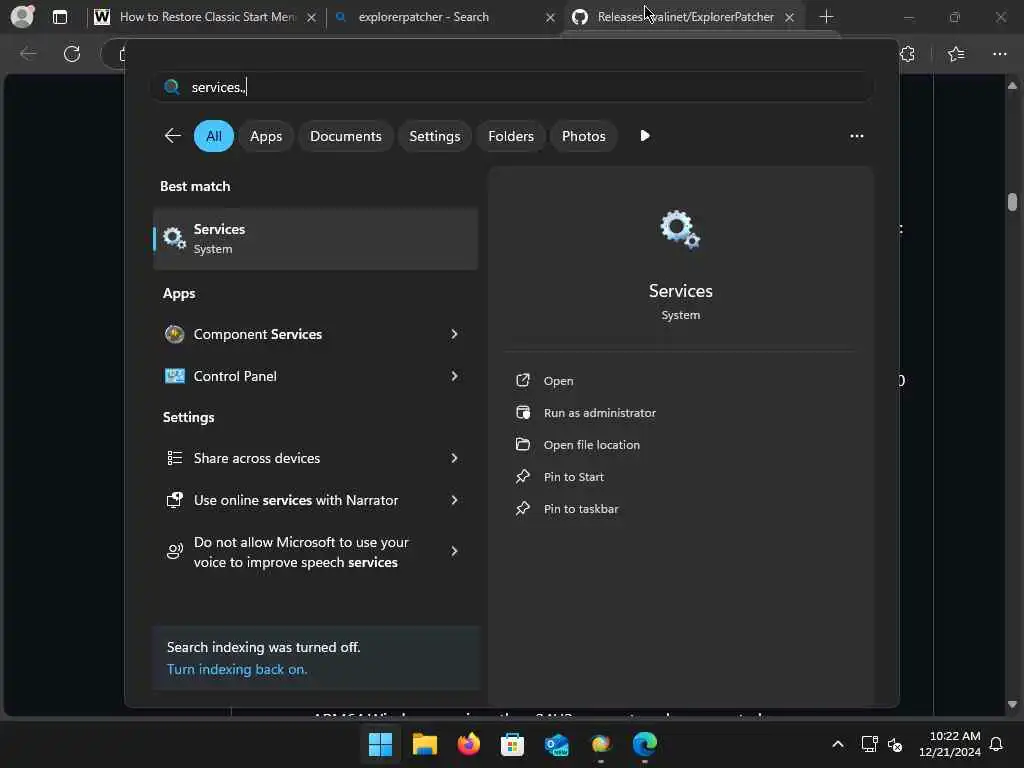Go back with the search panel arrow
The width and height of the screenshot is (1024, 768).
[172, 136]
